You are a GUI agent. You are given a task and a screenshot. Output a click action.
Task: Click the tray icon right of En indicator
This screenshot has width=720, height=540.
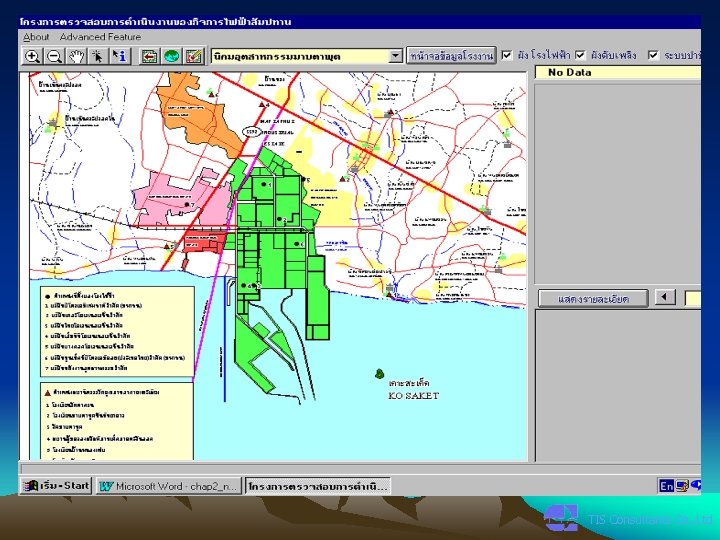(682, 486)
